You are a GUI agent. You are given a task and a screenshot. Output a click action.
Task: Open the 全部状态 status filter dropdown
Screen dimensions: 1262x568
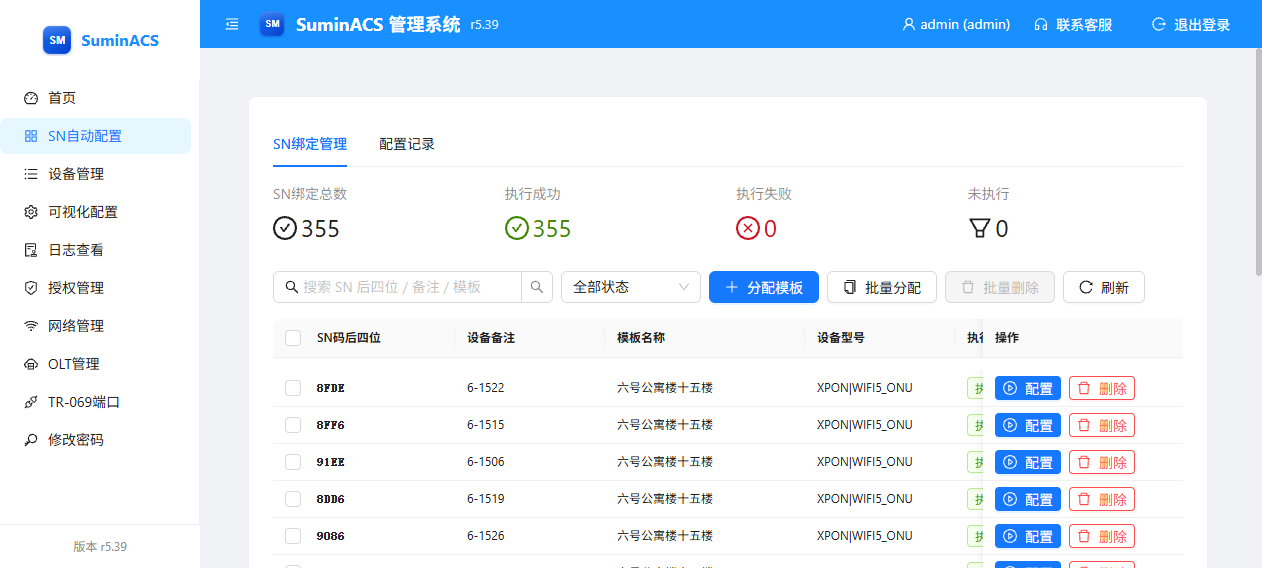tap(631, 287)
